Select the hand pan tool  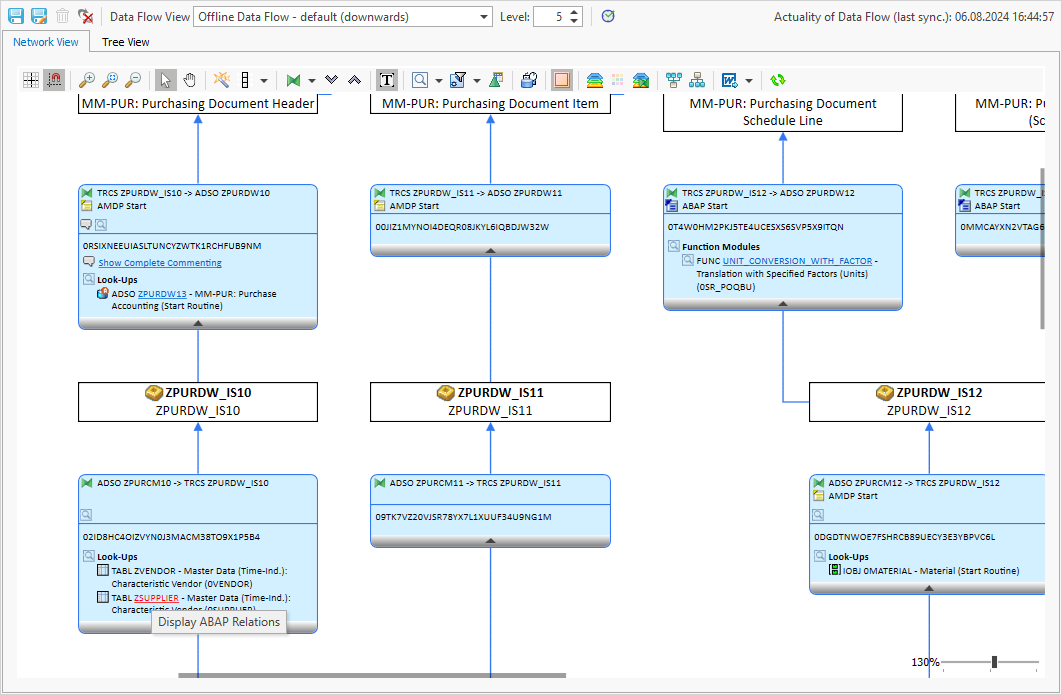click(x=189, y=80)
